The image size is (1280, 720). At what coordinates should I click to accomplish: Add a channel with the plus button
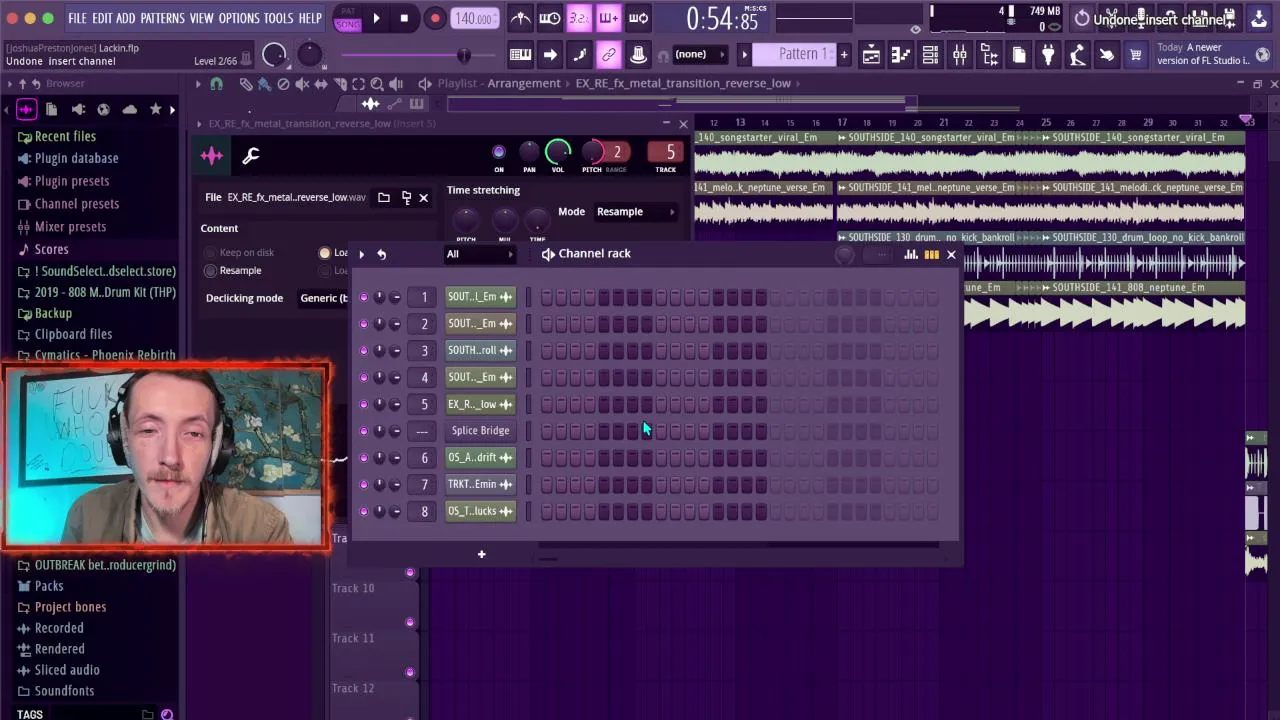tap(481, 554)
